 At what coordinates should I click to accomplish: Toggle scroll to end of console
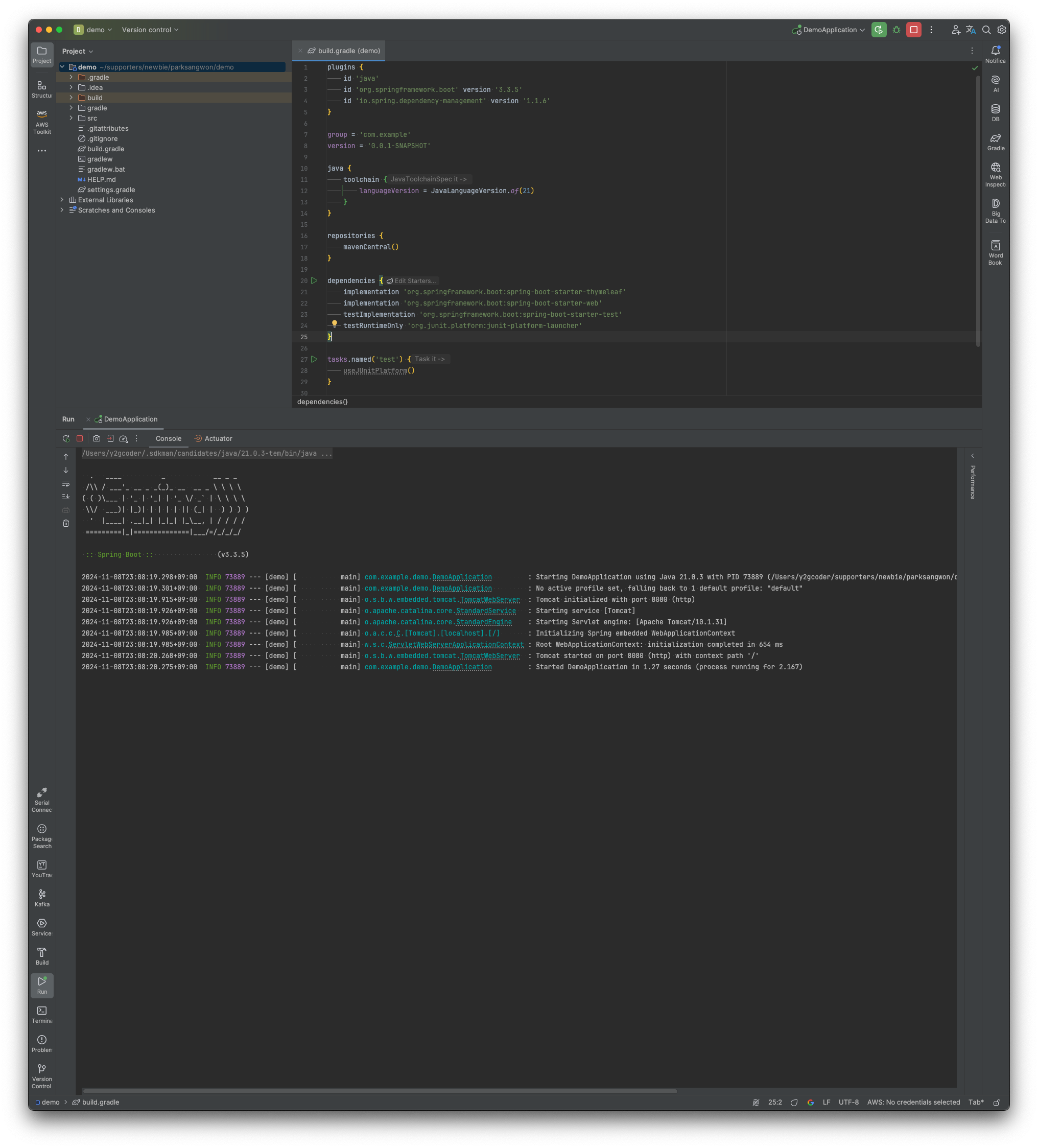tap(66, 497)
